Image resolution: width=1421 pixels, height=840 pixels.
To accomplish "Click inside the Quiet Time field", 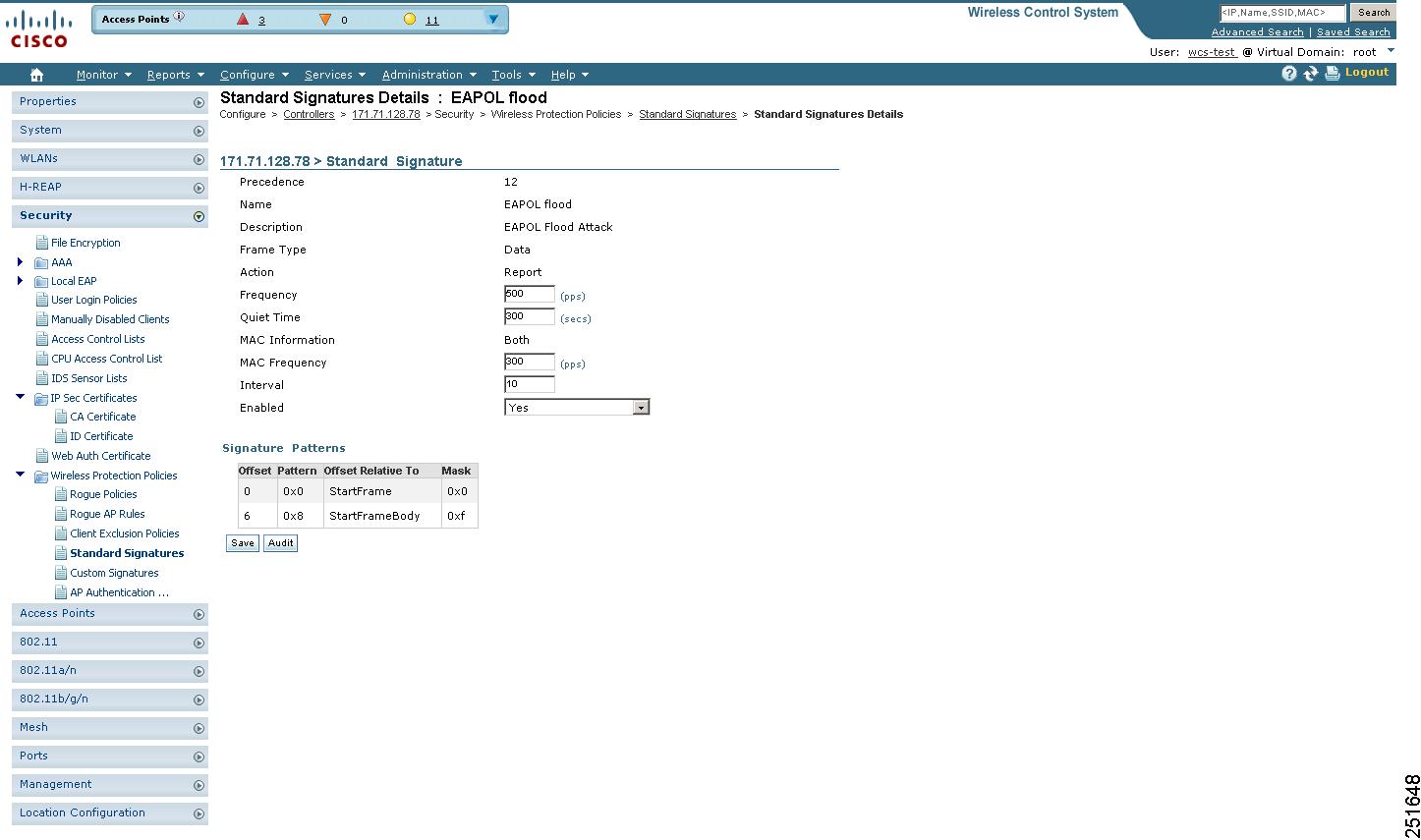I will [528, 316].
